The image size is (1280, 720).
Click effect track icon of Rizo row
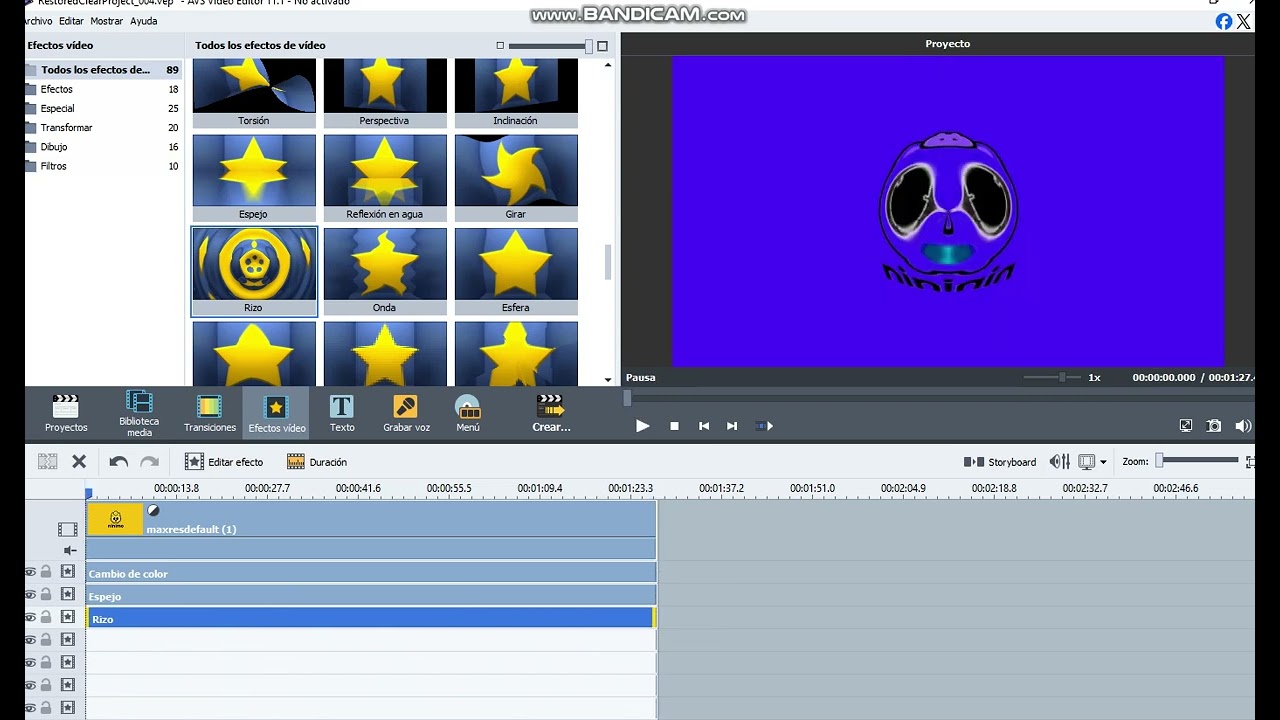(67, 618)
